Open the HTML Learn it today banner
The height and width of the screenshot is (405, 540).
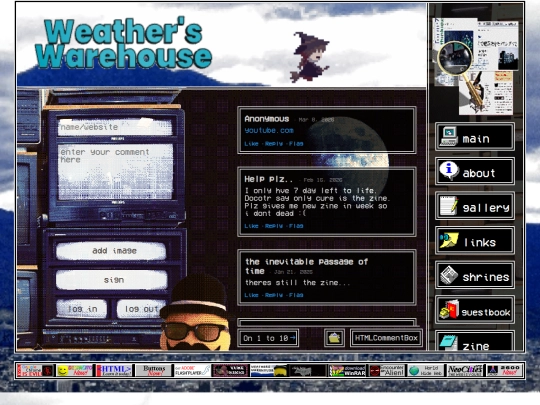(114, 371)
